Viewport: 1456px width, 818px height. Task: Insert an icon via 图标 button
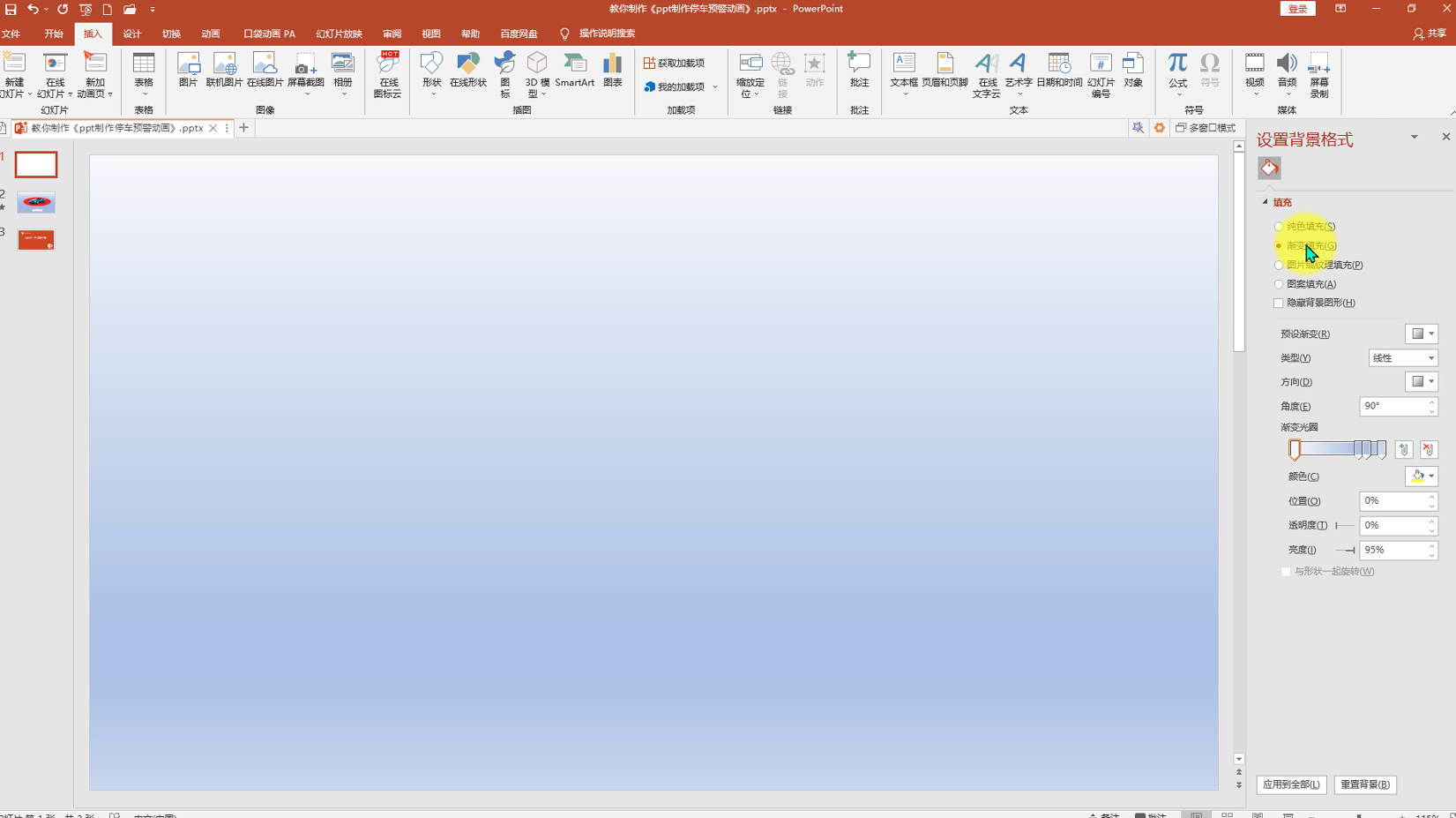click(505, 74)
